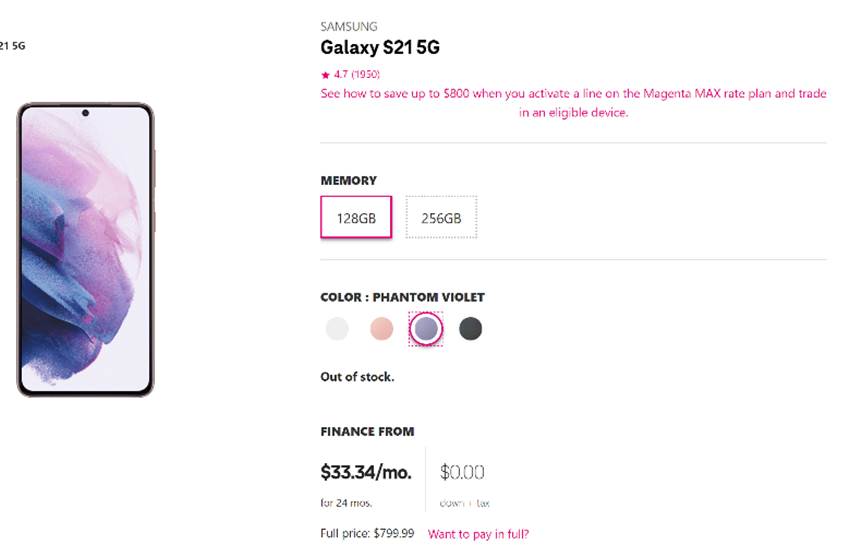The width and height of the screenshot is (851, 559).
Task: Click the Full price $799.99 text
Action: tap(367, 534)
